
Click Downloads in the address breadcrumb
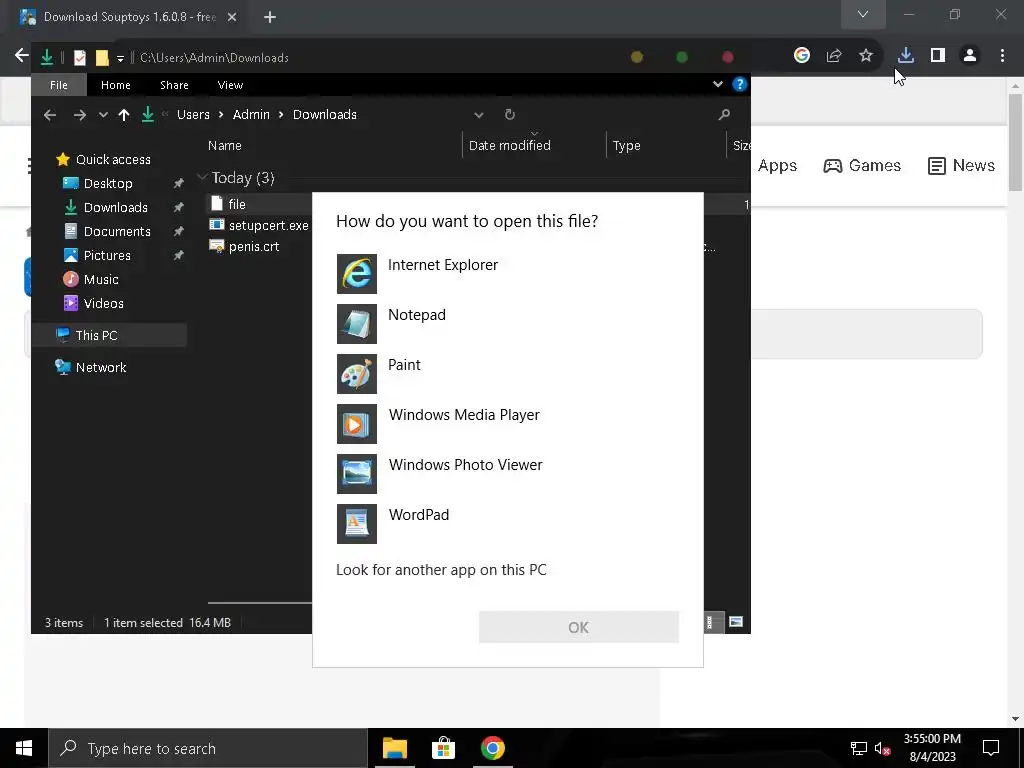point(325,114)
